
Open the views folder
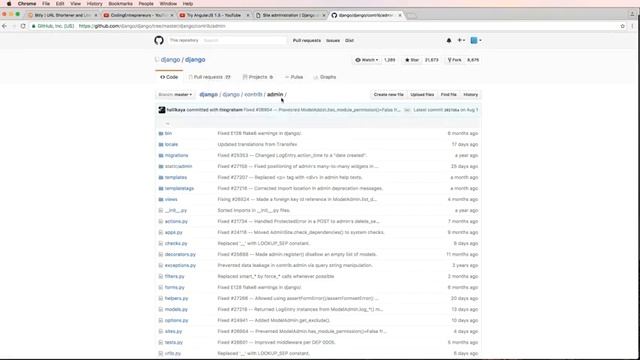pos(171,200)
